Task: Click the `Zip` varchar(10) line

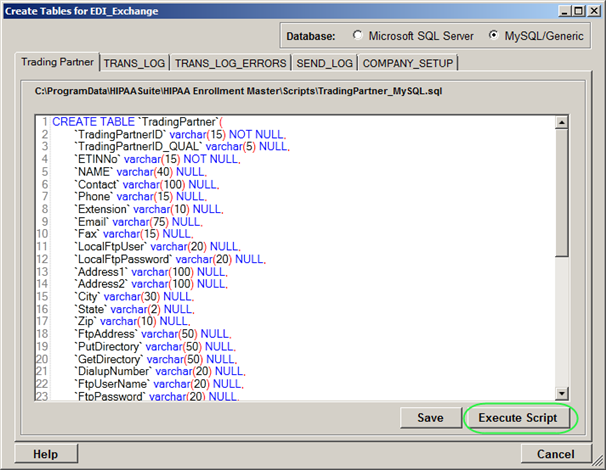Action: click(x=132, y=322)
